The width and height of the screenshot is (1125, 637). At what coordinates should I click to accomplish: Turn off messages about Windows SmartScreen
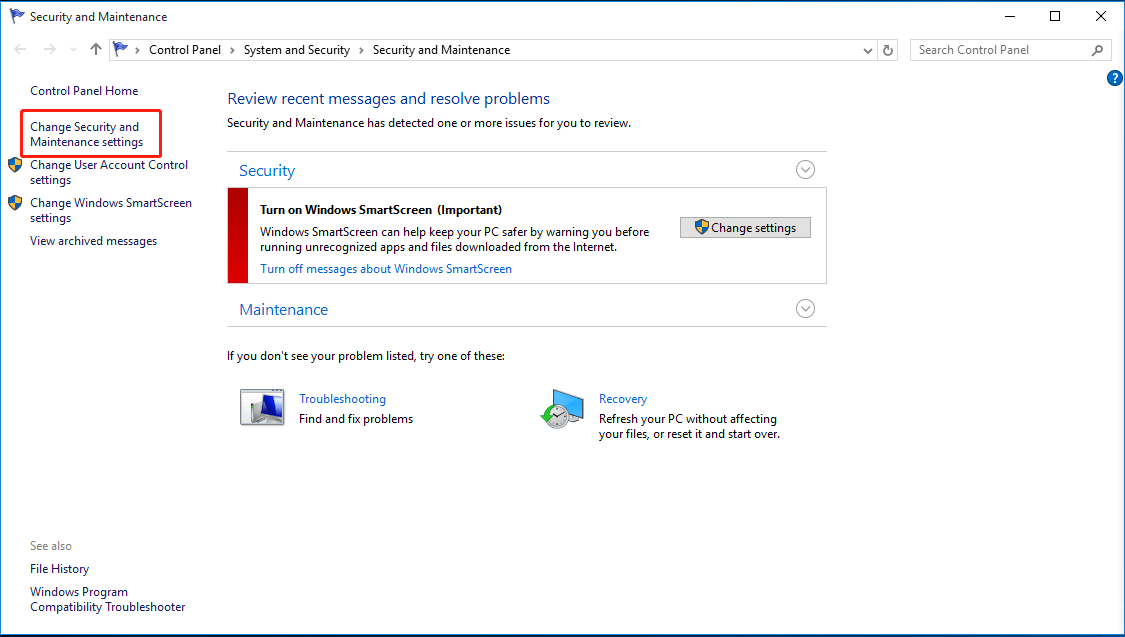click(386, 269)
